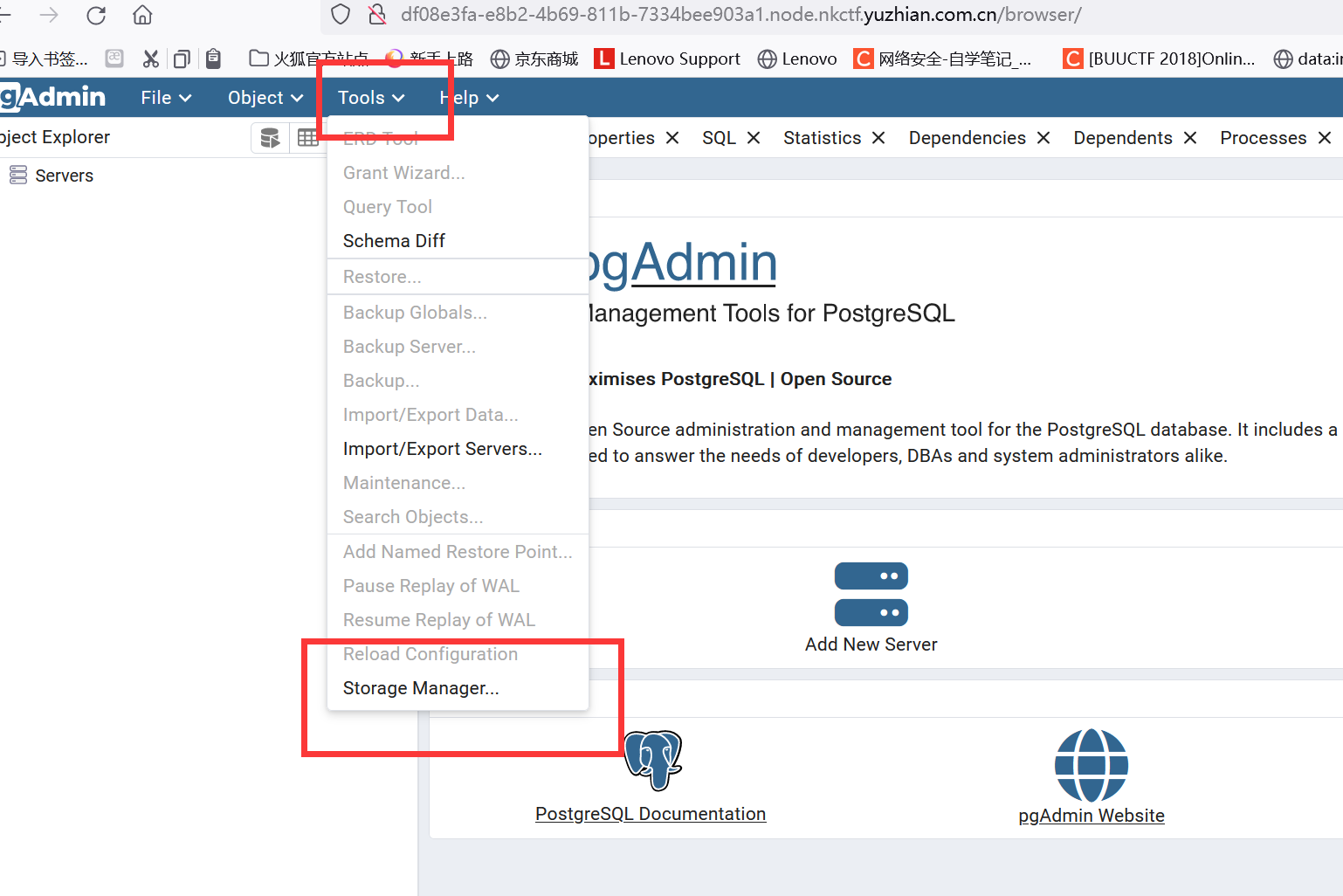Image resolution: width=1343 pixels, height=896 pixels.
Task: Click the Add New Server label
Action: pyautogui.click(x=871, y=644)
